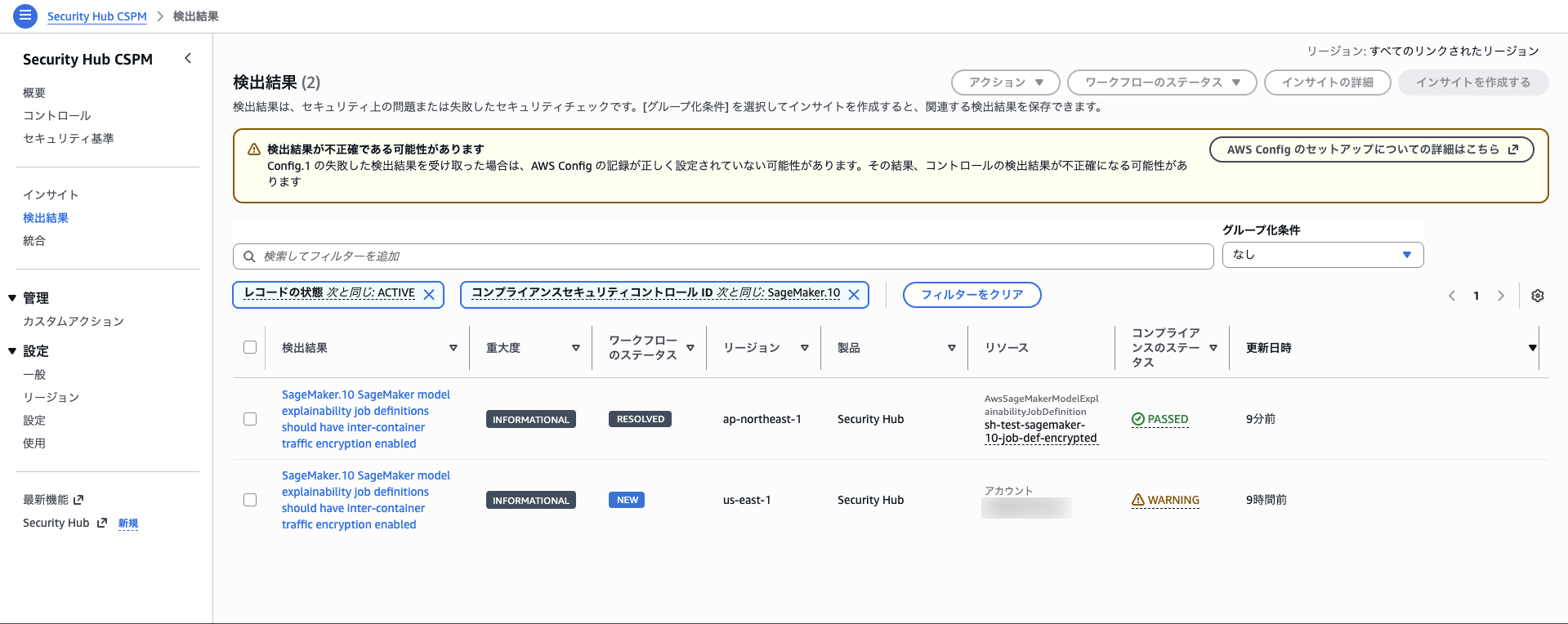This screenshot has width=1568, height=624.
Task: Click page number 1 in pagination
Action: pos(1476,296)
